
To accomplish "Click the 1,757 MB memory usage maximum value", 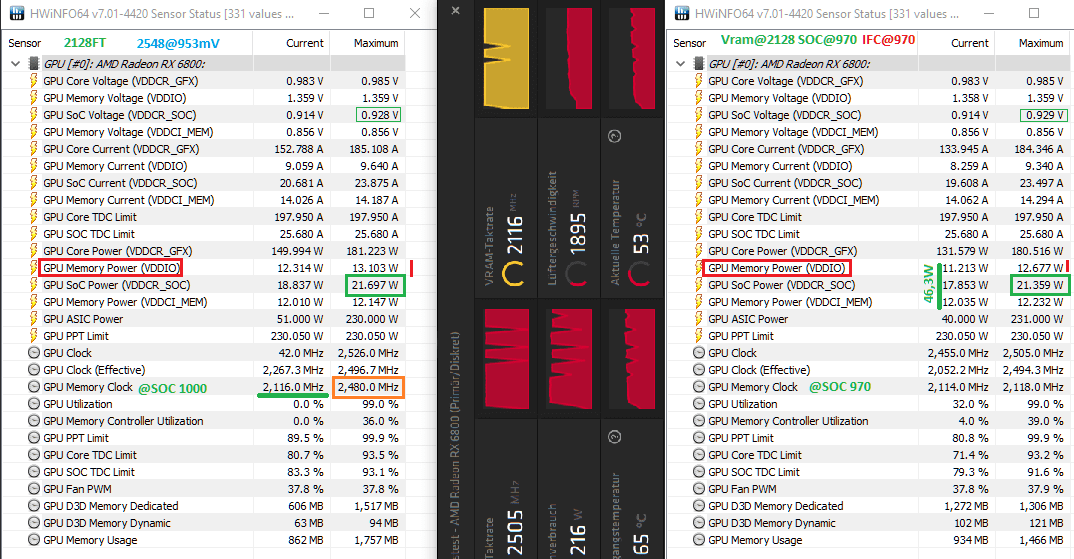I will point(376,540).
